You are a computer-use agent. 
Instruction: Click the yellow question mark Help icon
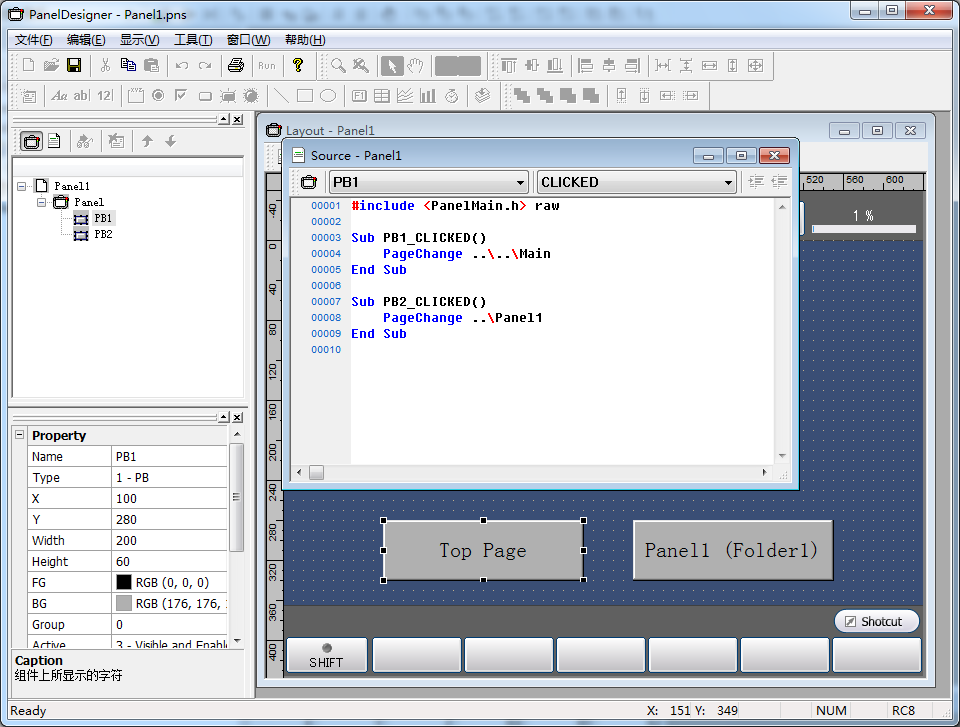click(x=297, y=66)
